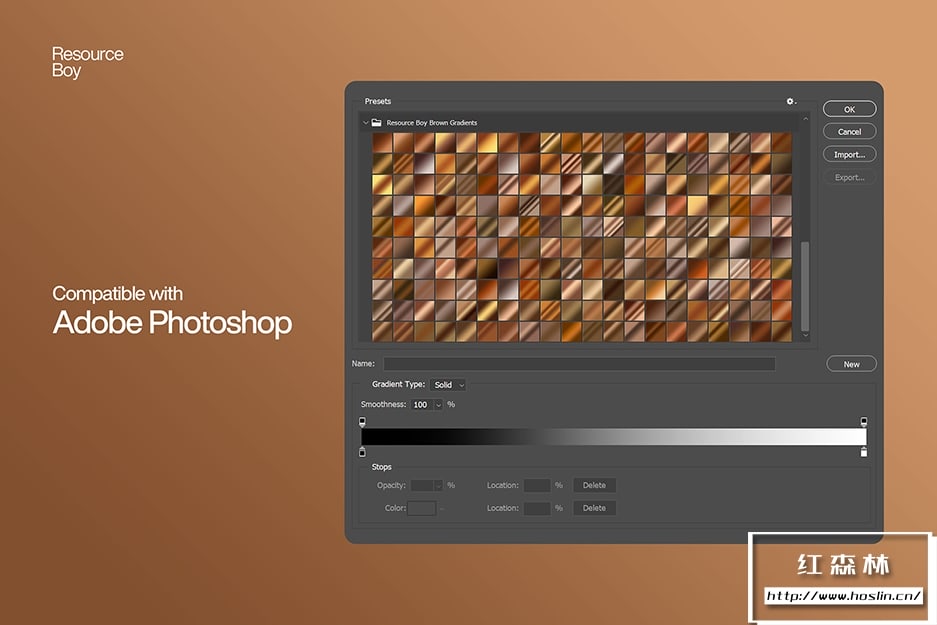Click the Stops section label
This screenshot has height=625, width=937.
click(x=381, y=467)
